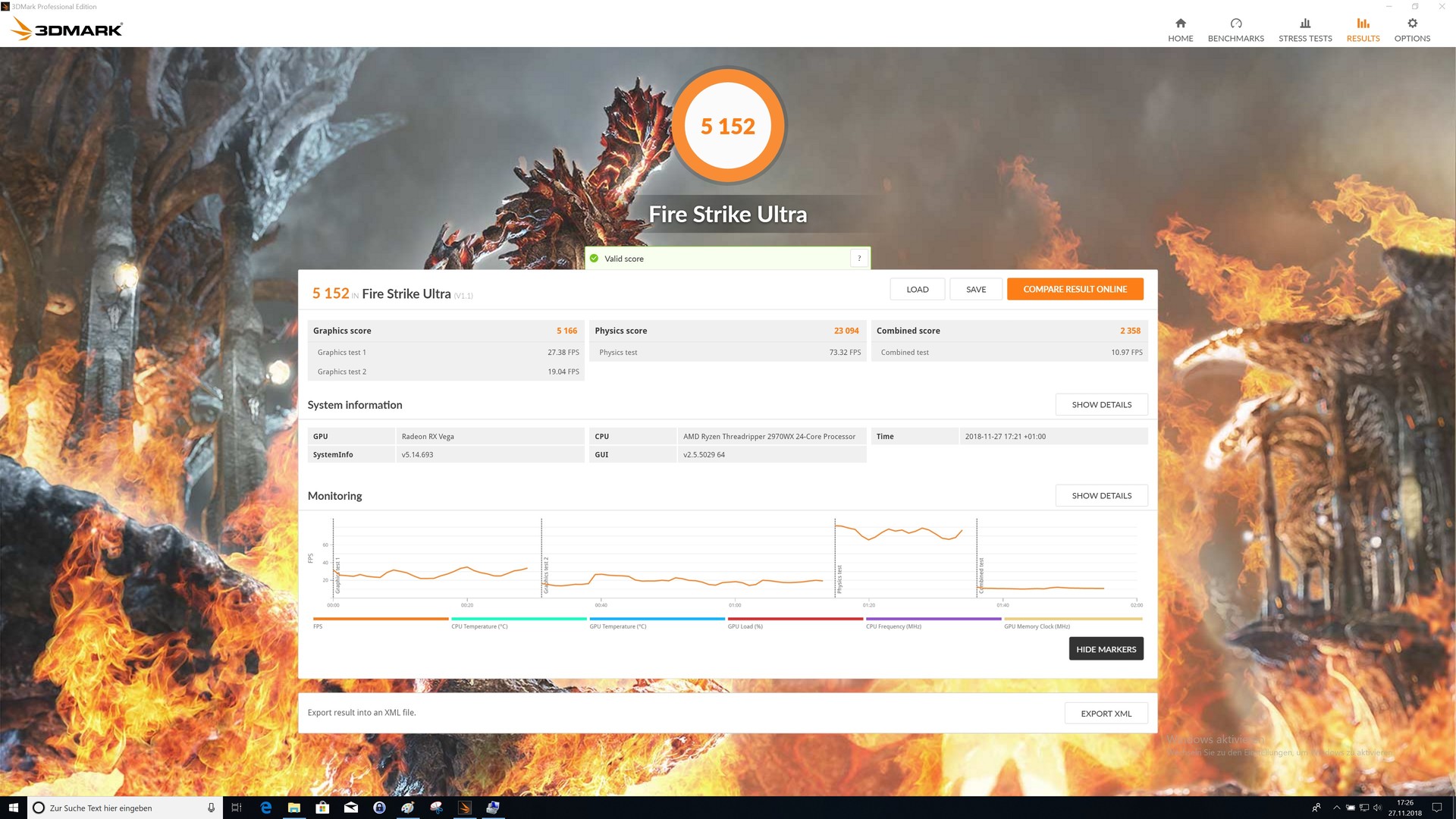1456x819 pixels.
Task: Go to Benchmarks via gauge icon
Action: coord(1235,24)
